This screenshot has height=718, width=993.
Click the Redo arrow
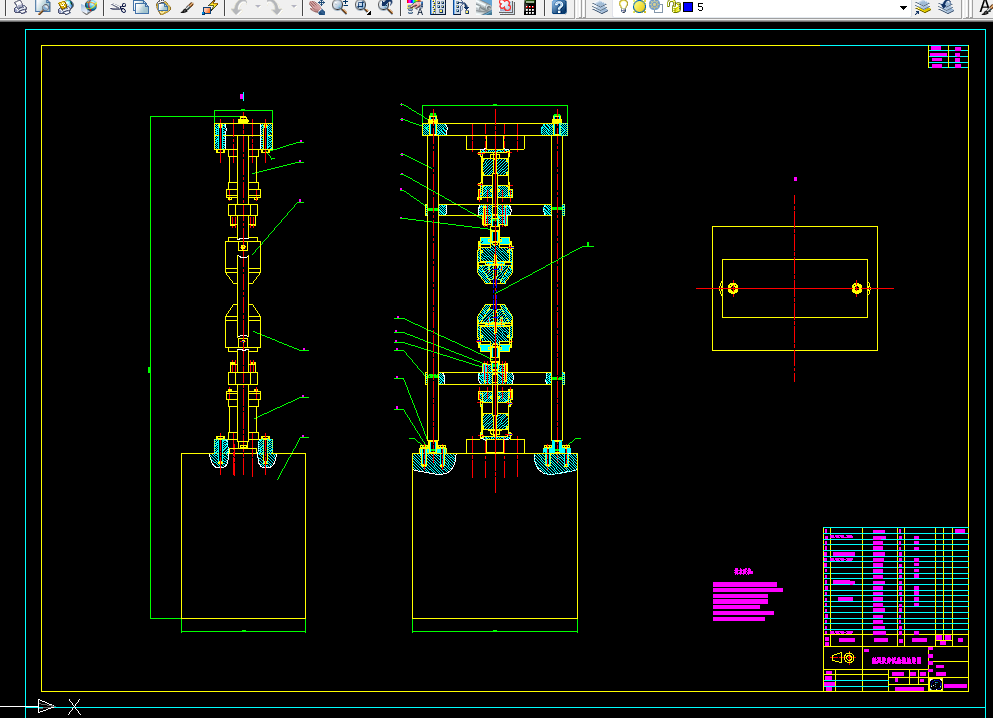point(275,7)
